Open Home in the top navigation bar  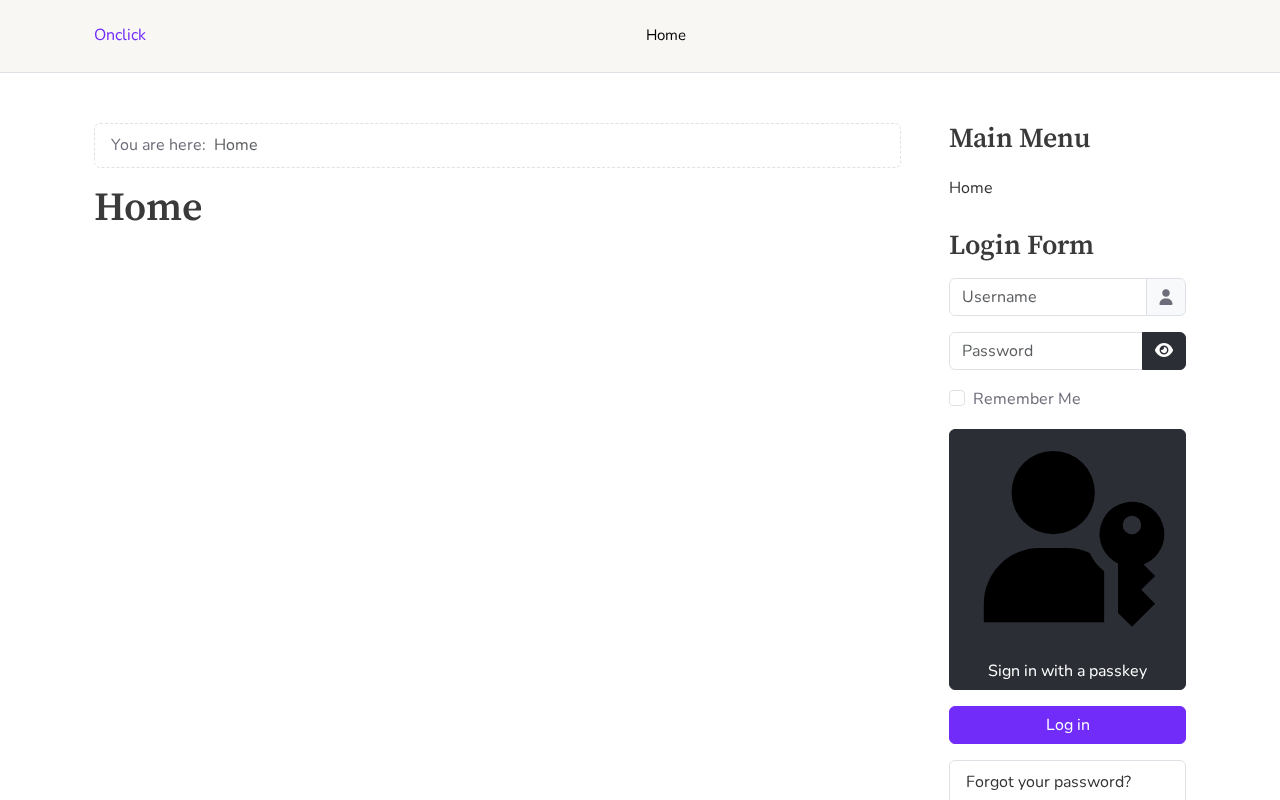click(x=666, y=35)
